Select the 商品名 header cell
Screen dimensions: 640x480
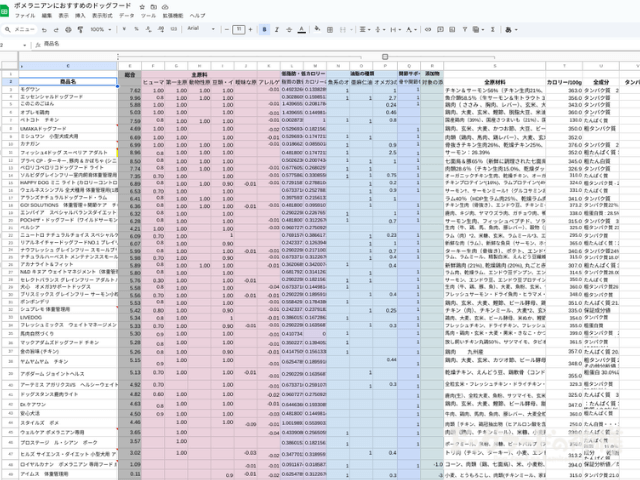(x=68, y=82)
